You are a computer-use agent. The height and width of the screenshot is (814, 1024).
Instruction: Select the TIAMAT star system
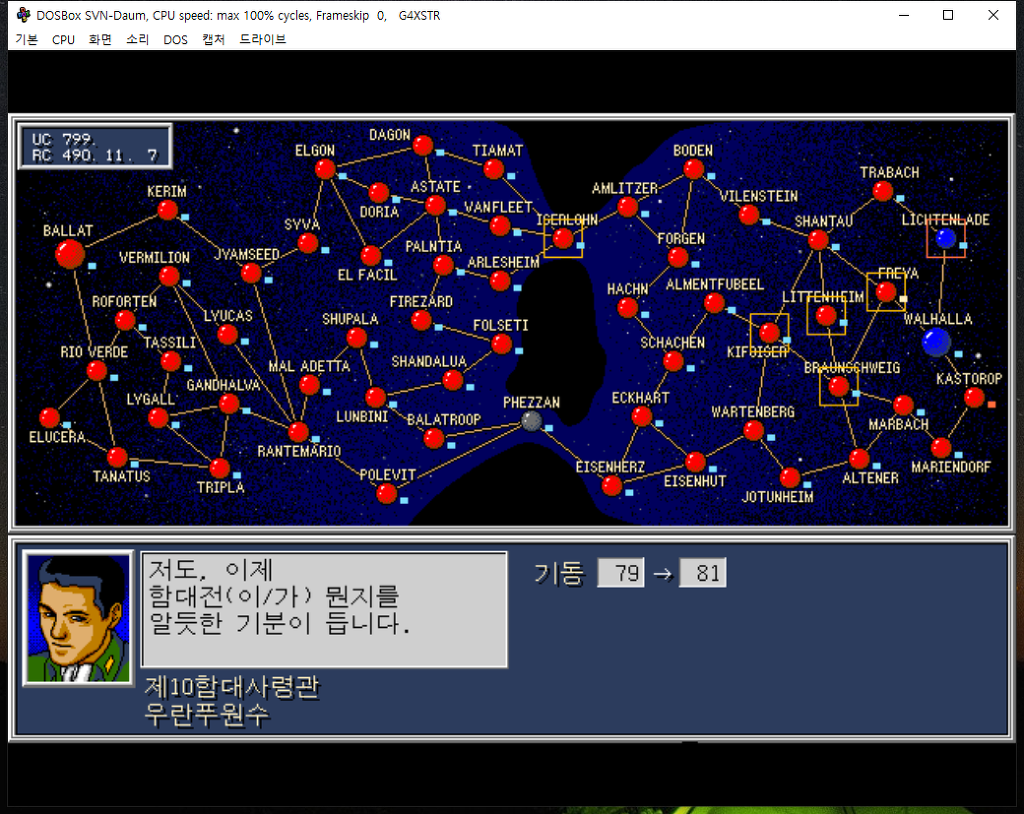494,169
